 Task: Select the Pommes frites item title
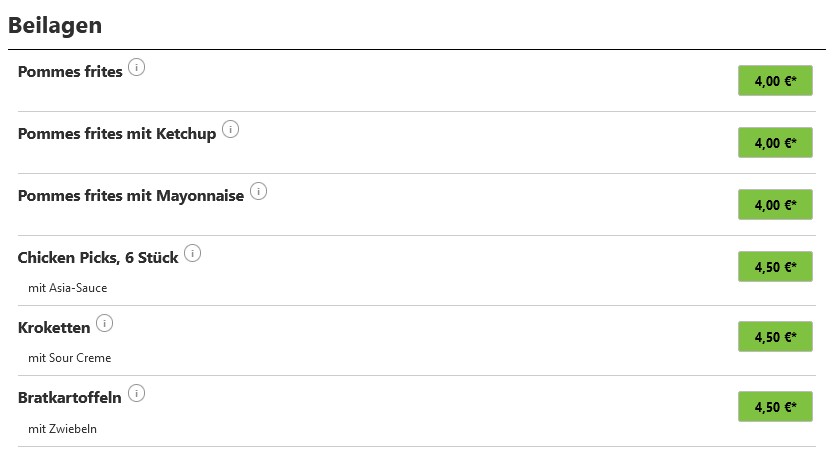70,71
